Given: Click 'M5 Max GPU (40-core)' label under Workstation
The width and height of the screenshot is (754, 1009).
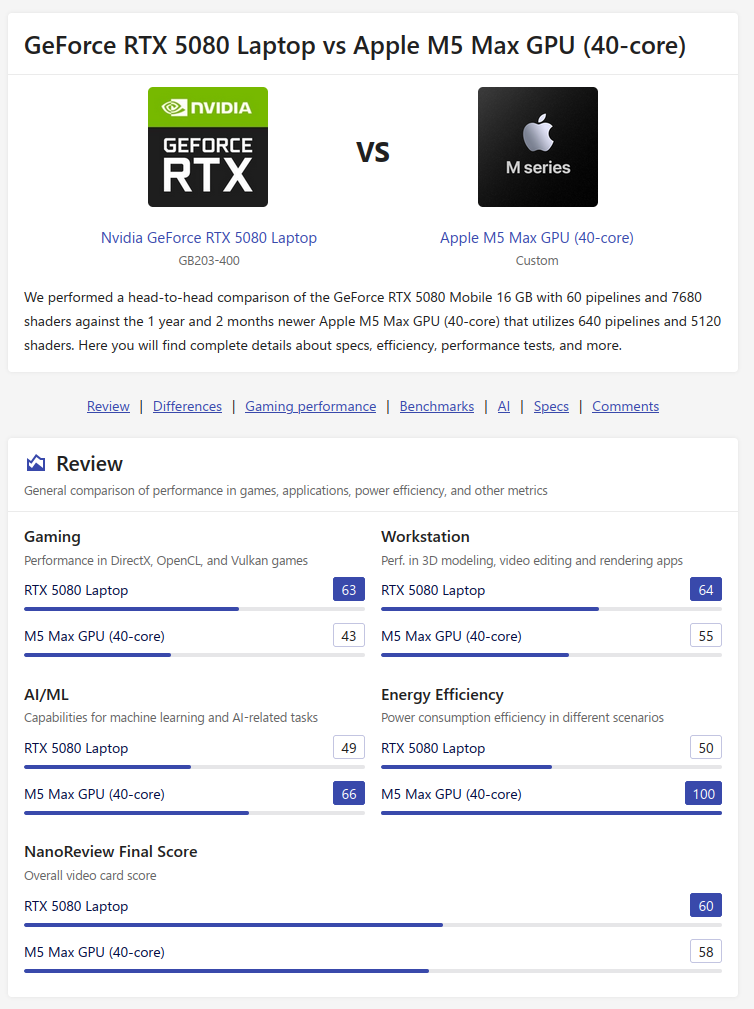Looking at the screenshot, I should click(451, 636).
